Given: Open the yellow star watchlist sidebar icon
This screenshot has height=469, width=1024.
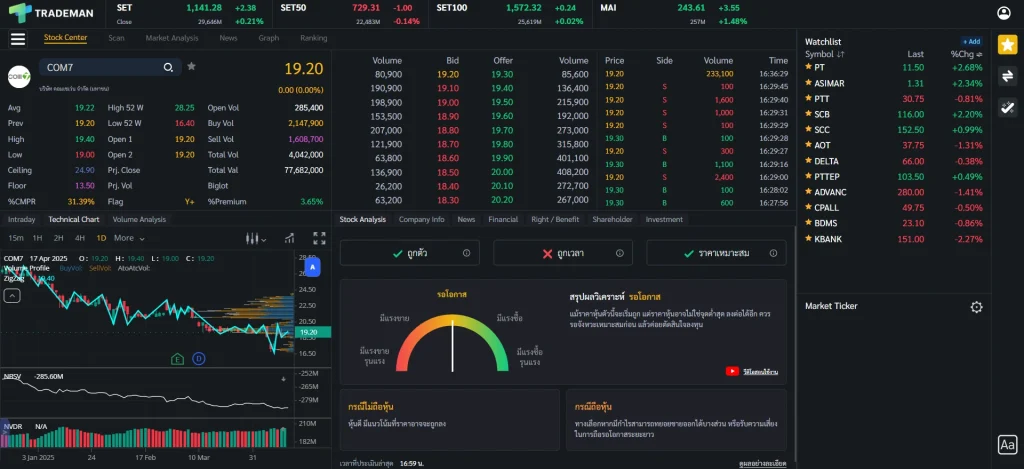Looking at the screenshot, I should click(x=1007, y=44).
